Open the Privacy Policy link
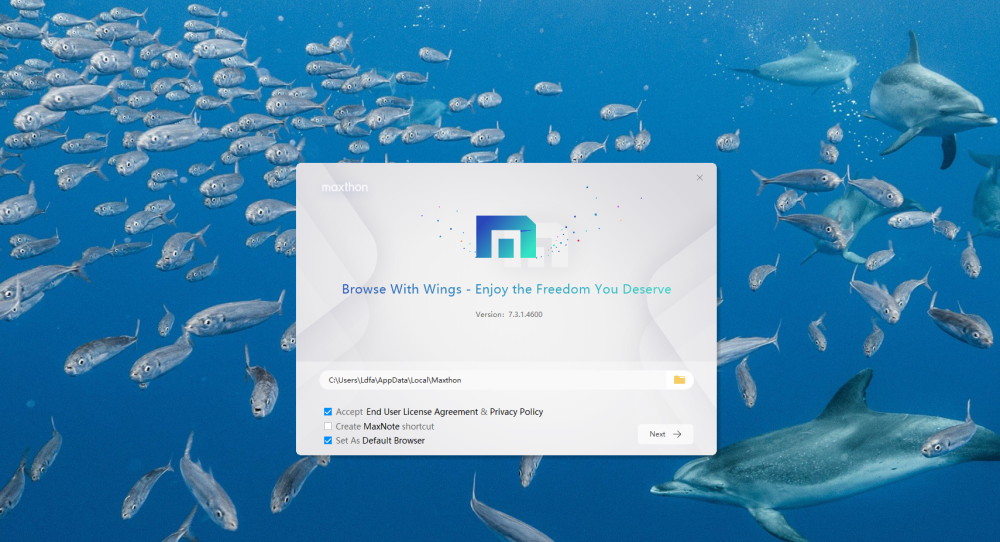Image resolution: width=1000 pixels, height=542 pixels. point(516,412)
